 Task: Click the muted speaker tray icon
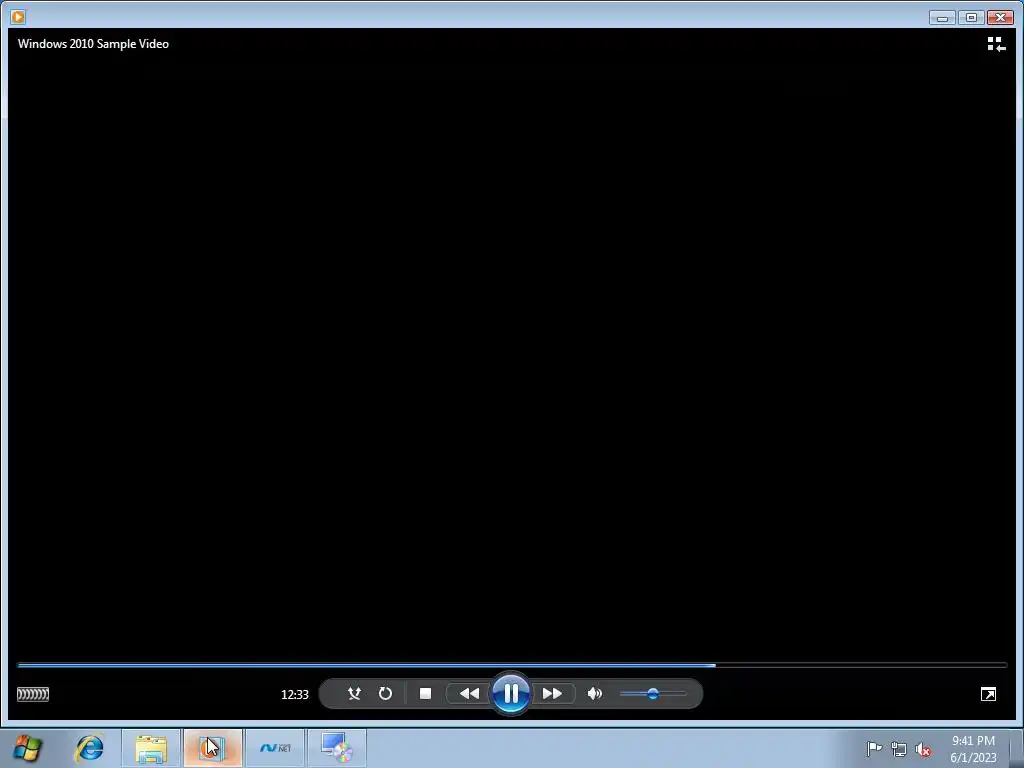923,749
